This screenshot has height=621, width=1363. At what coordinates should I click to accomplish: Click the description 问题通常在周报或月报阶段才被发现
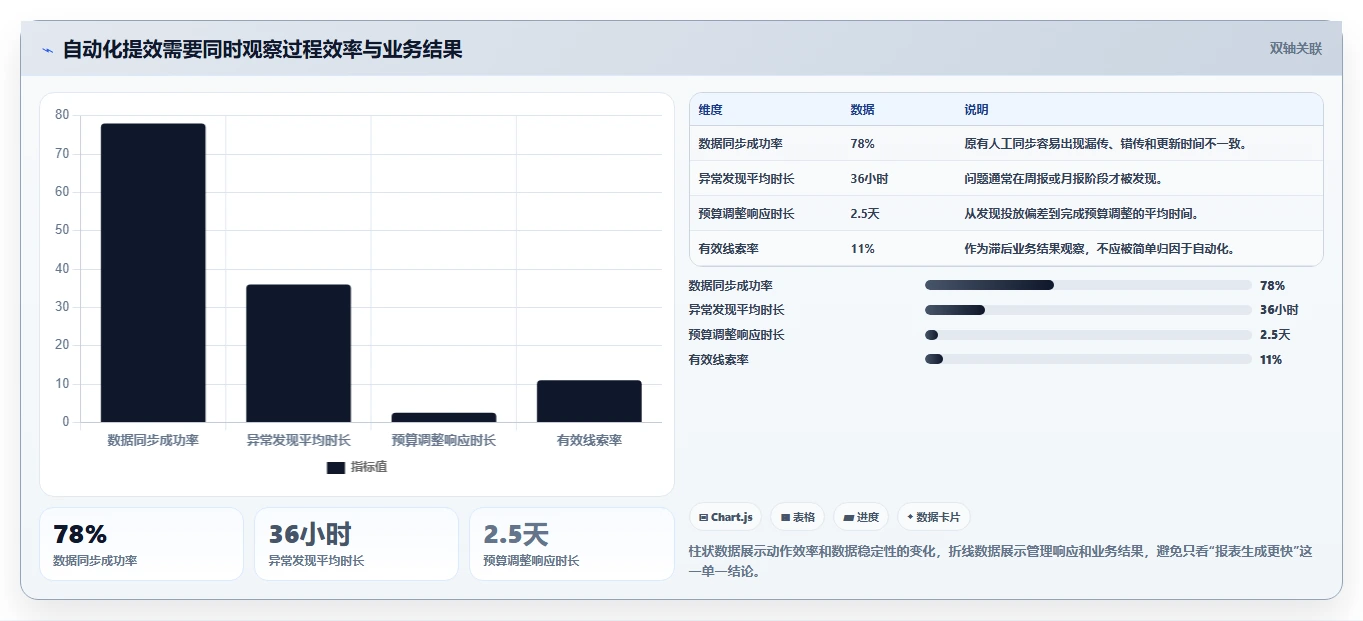click(1064, 179)
